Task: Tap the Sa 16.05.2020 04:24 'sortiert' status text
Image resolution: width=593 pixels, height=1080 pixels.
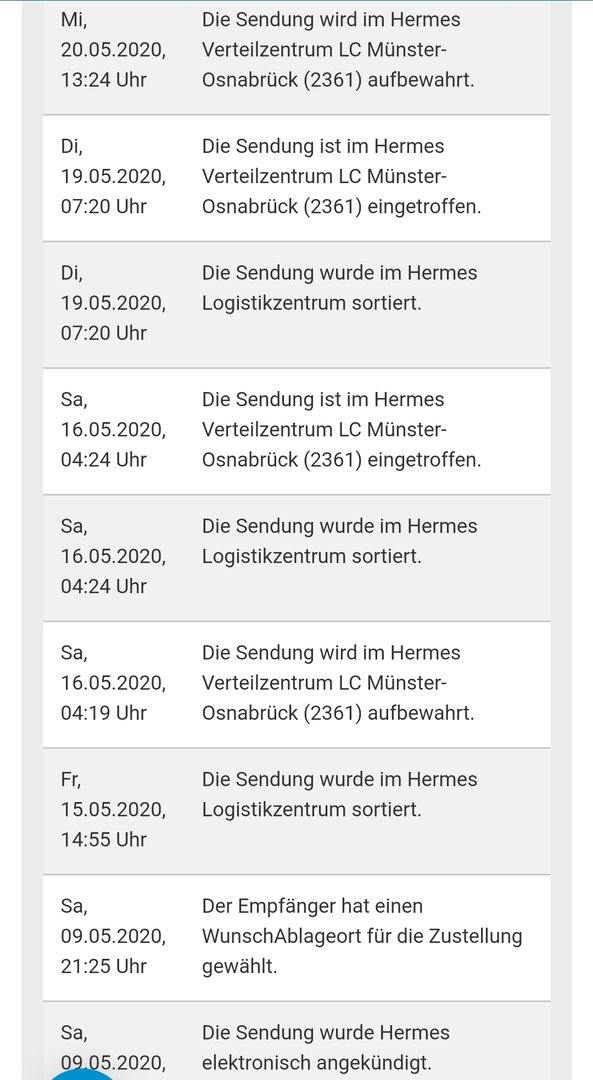Action: 339,541
